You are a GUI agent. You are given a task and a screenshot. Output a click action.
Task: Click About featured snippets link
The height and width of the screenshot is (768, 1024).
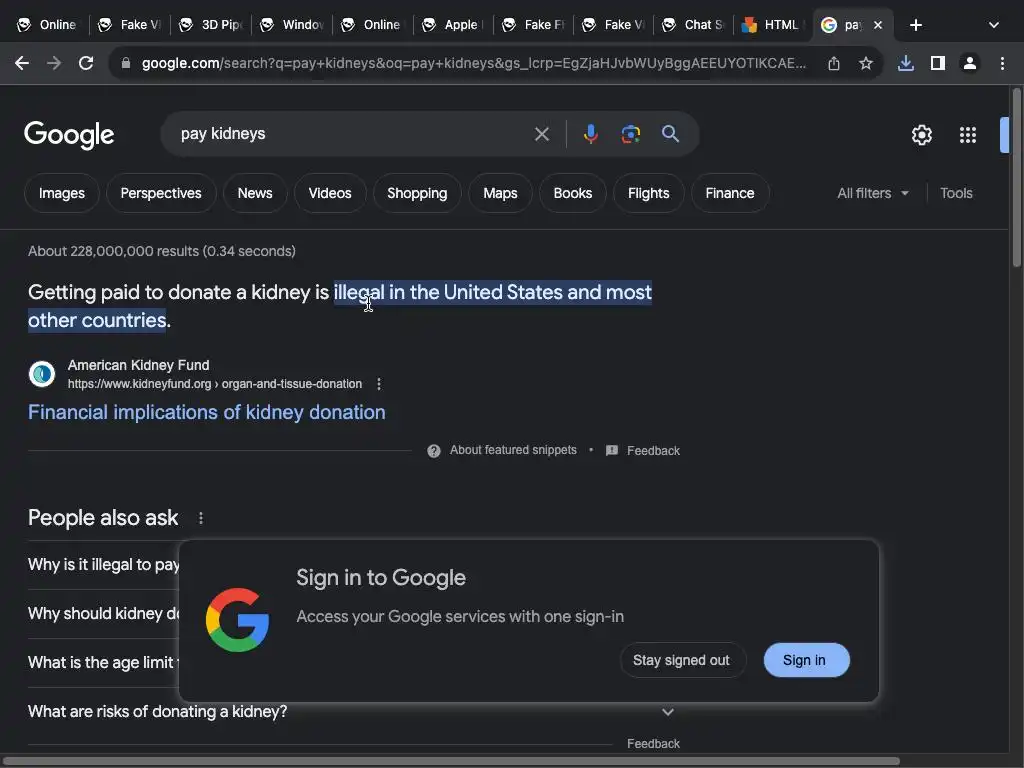513,451
